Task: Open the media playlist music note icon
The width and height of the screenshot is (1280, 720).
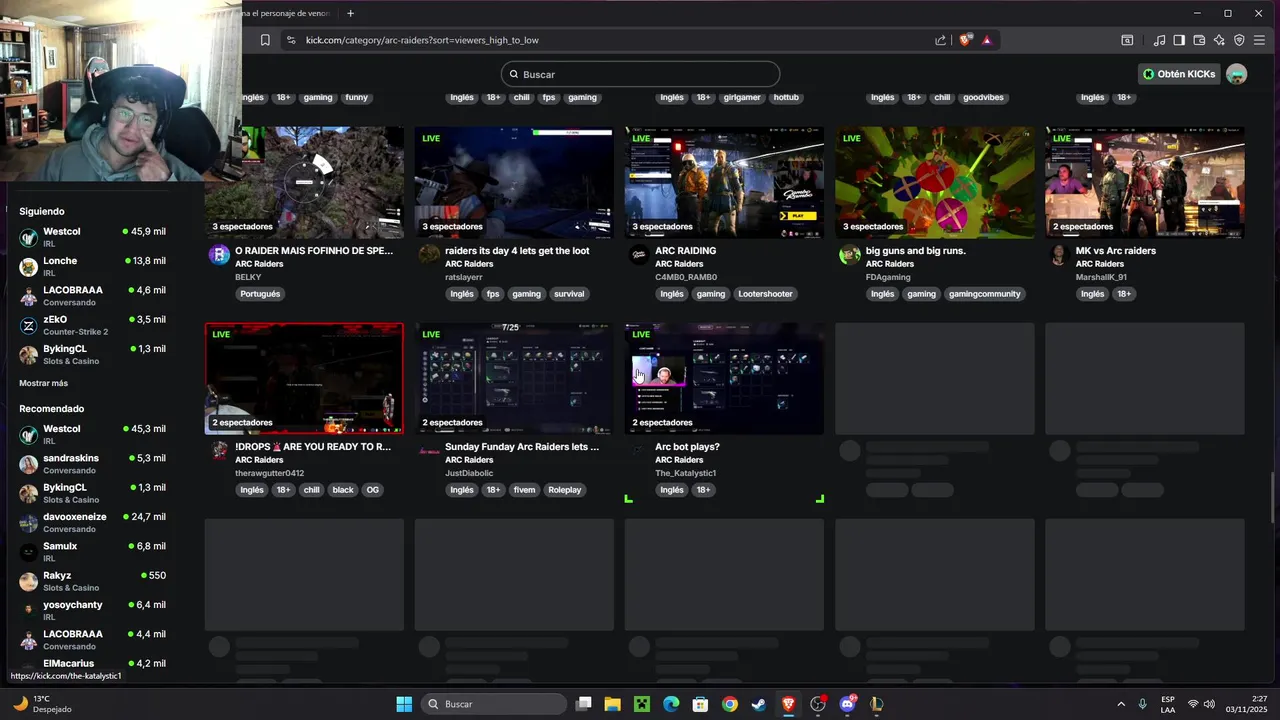Action: coord(1159,40)
